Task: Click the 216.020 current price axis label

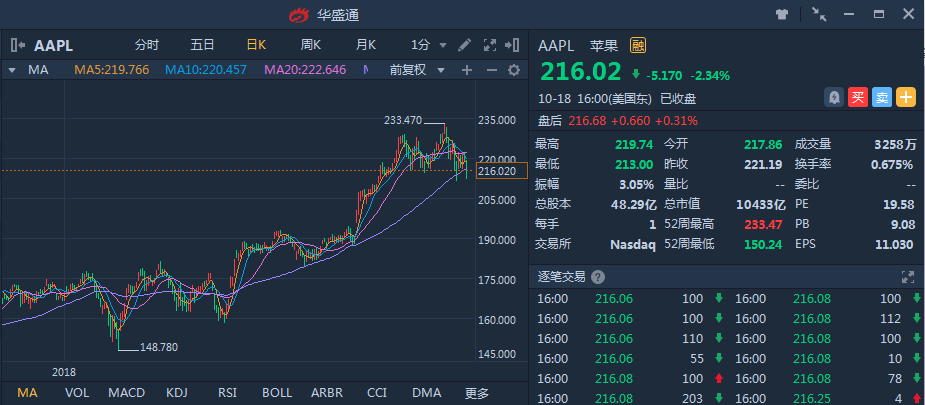Action: click(x=501, y=171)
